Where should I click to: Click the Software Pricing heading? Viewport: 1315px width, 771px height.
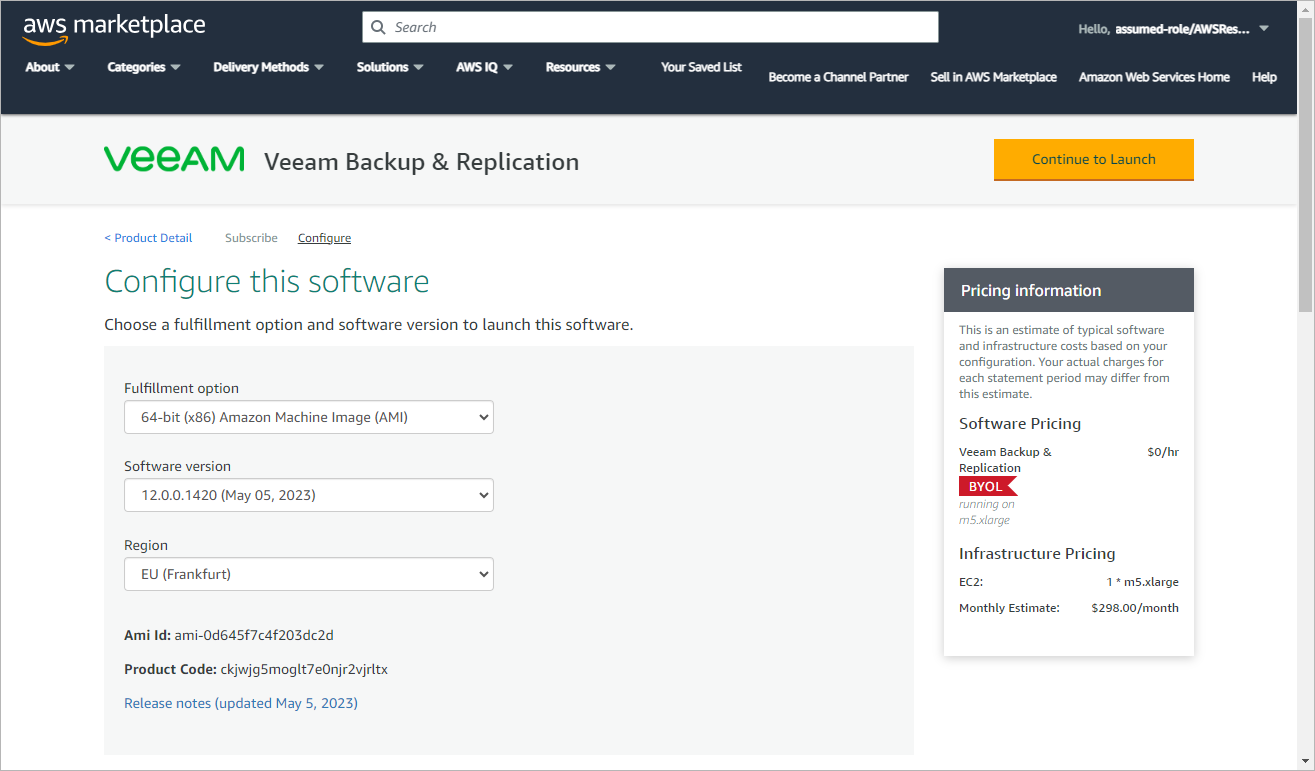click(x=1020, y=424)
